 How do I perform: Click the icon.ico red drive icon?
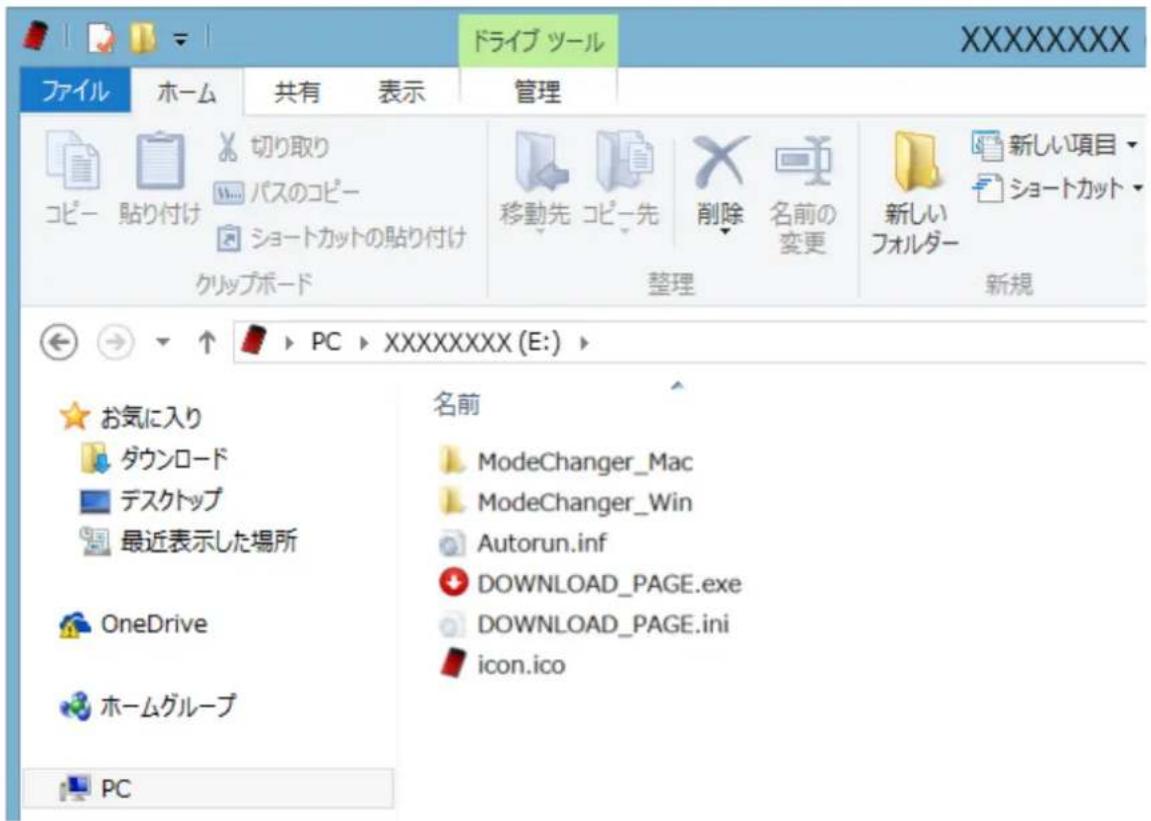coord(453,664)
